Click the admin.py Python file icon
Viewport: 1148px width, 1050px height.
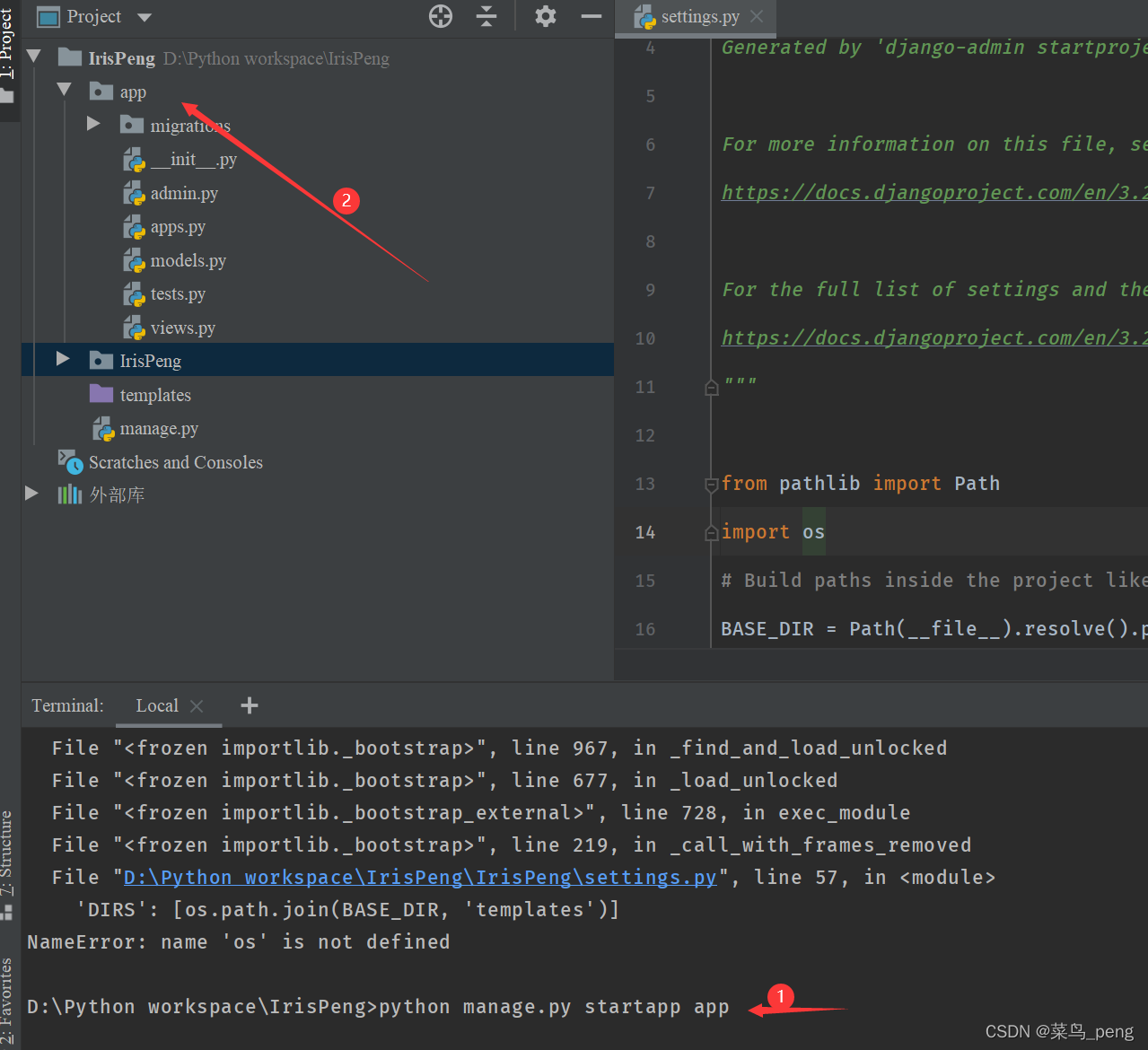pos(134,193)
